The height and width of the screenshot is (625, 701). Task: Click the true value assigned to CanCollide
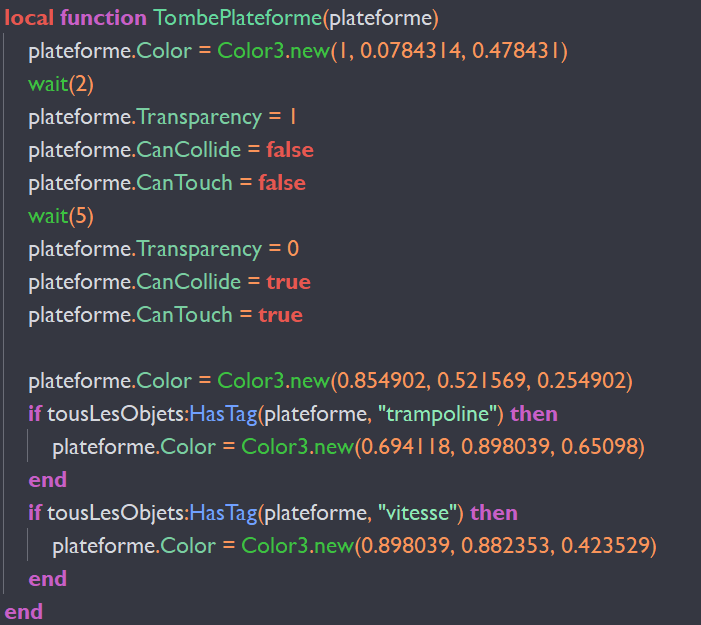pyautogui.click(x=288, y=282)
